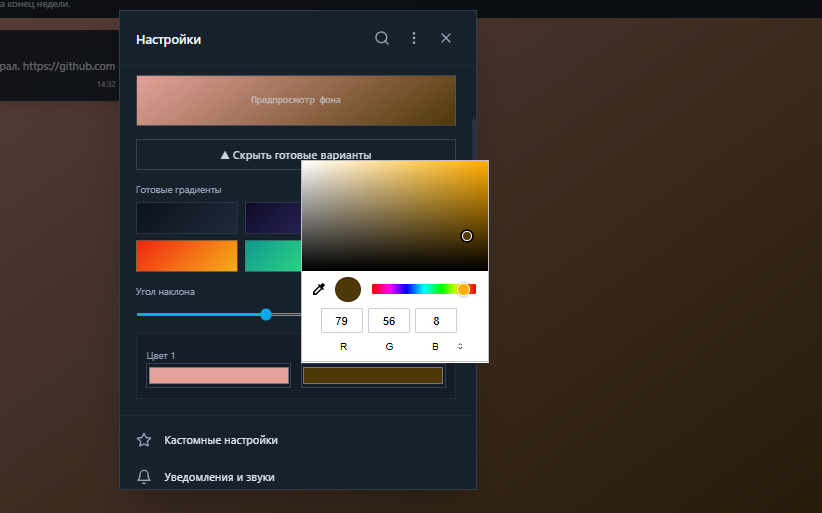Open the pink Цвет 1 swatch
Image resolution: width=822 pixels, height=513 pixels.
point(219,375)
